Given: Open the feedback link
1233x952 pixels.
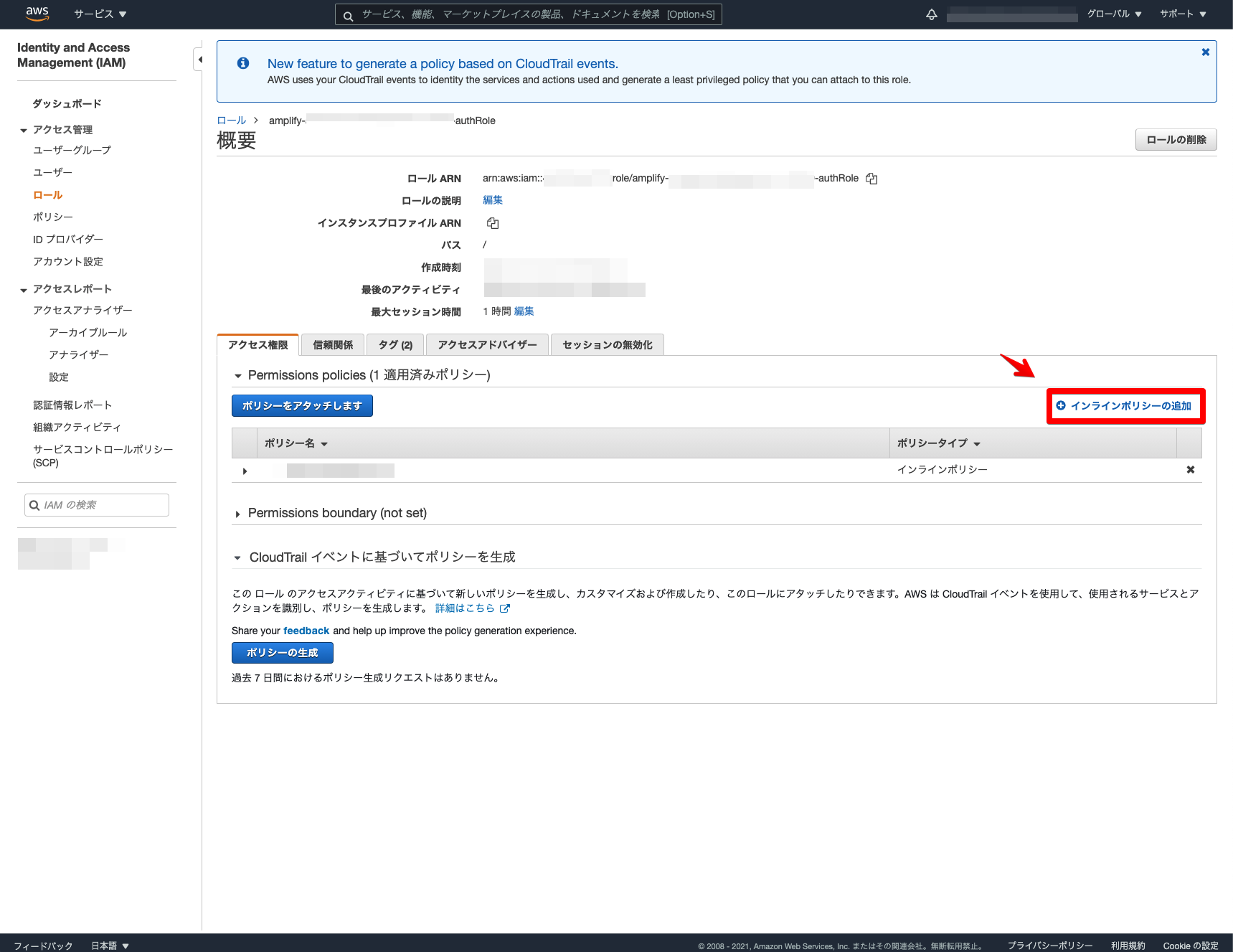Looking at the screenshot, I should (306, 631).
